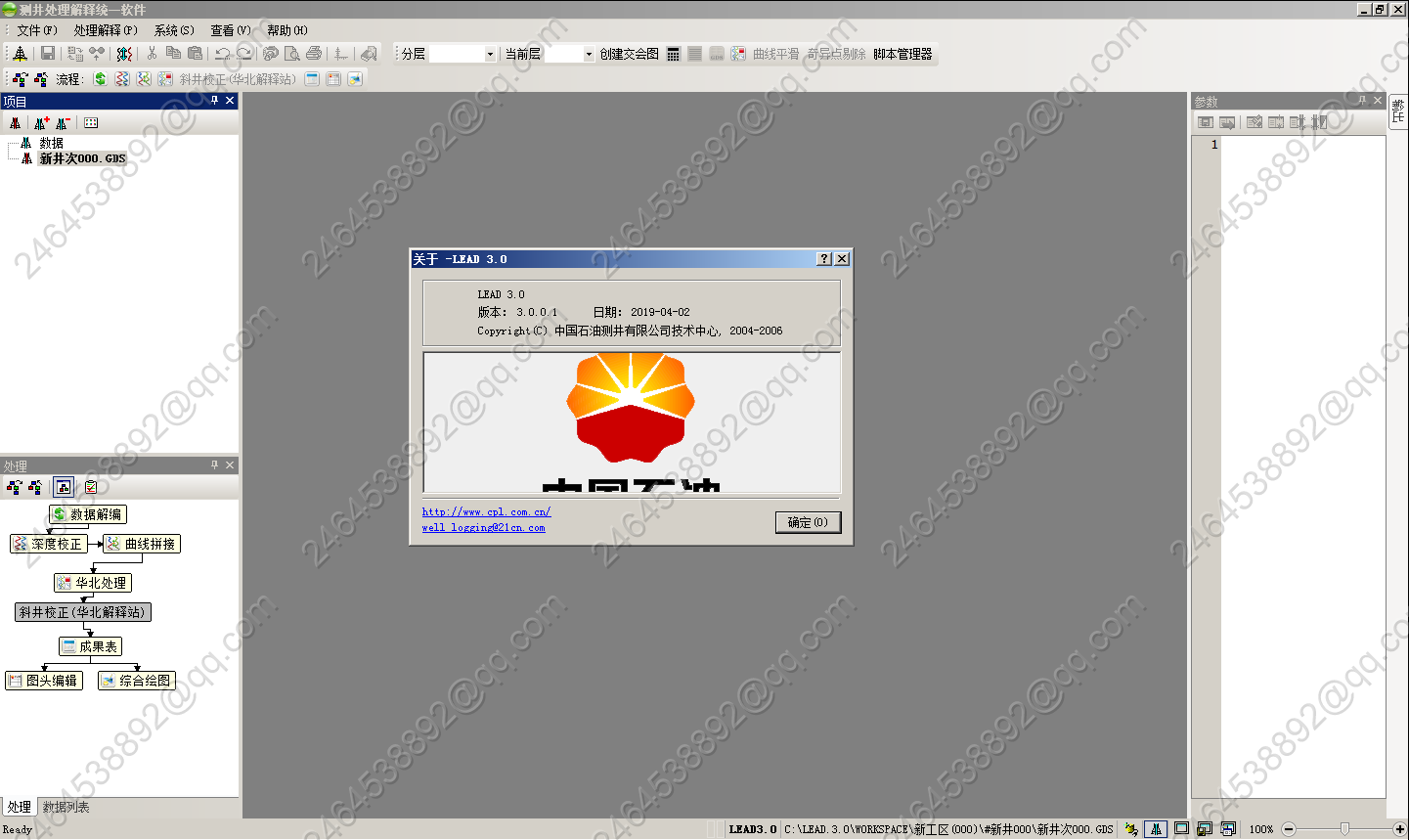
Task: Open the 当前层 dropdown list
Action: point(589,55)
